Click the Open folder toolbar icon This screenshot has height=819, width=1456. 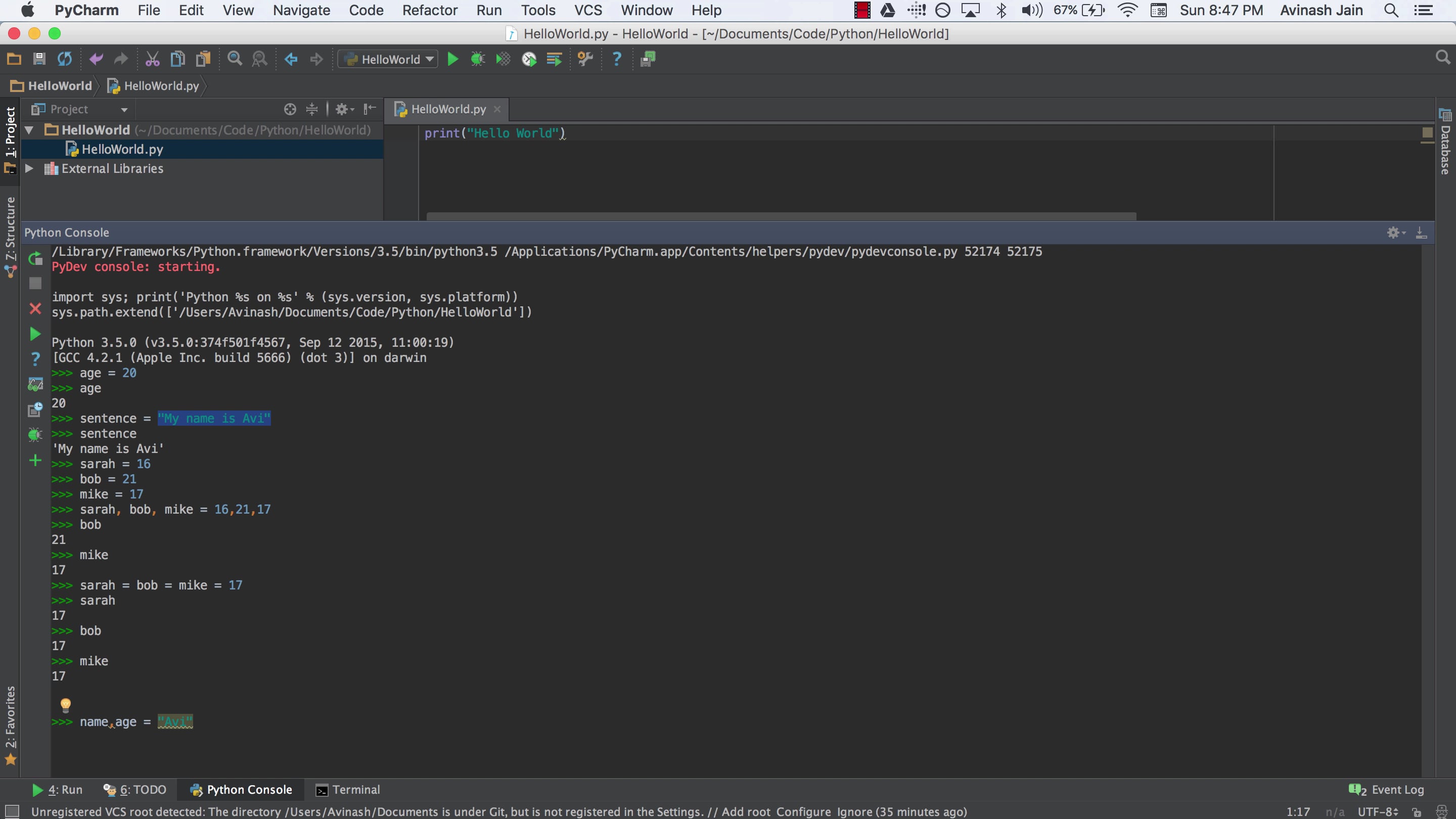tap(14, 59)
